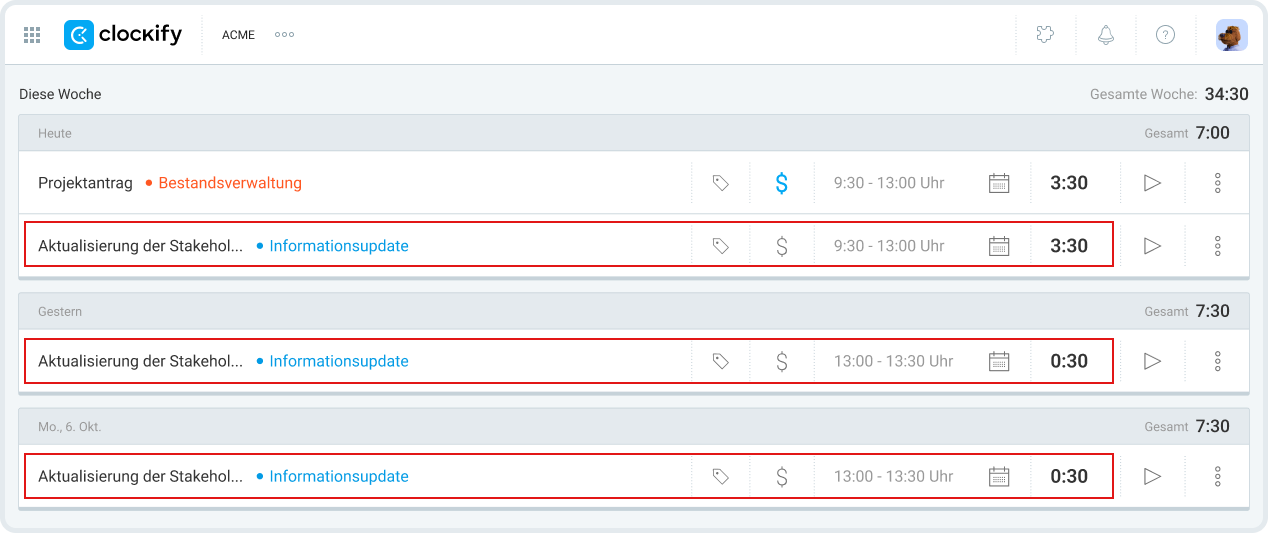Start timer for the Projektantrag entry
The image size is (1268, 533).
tap(1152, 183)
